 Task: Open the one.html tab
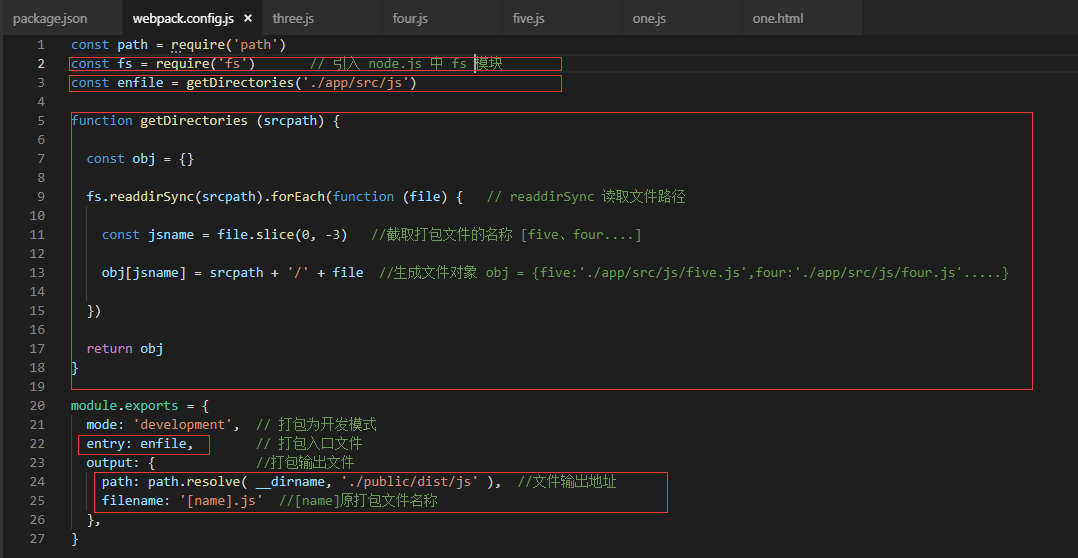coord(777,18)
